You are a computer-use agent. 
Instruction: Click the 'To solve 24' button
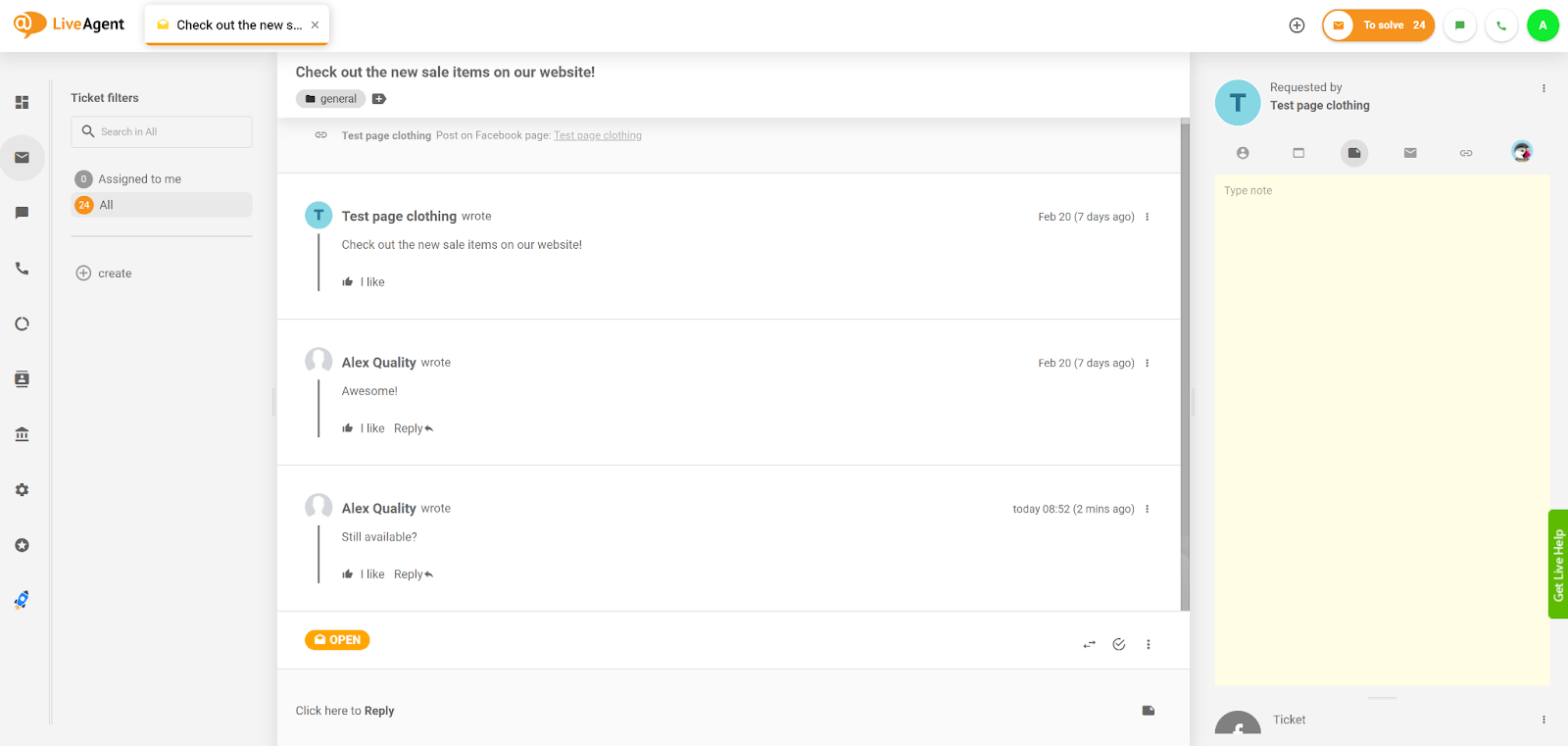click(x=1378, y=25)
